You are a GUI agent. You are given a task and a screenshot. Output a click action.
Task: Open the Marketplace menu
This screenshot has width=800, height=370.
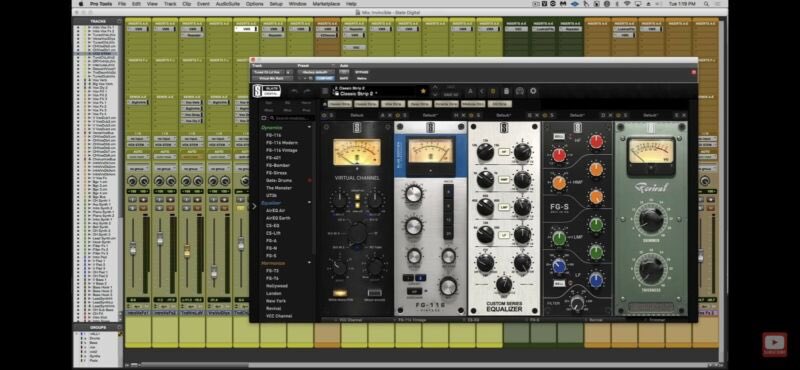pyautogui.click(x=326, y=4)
